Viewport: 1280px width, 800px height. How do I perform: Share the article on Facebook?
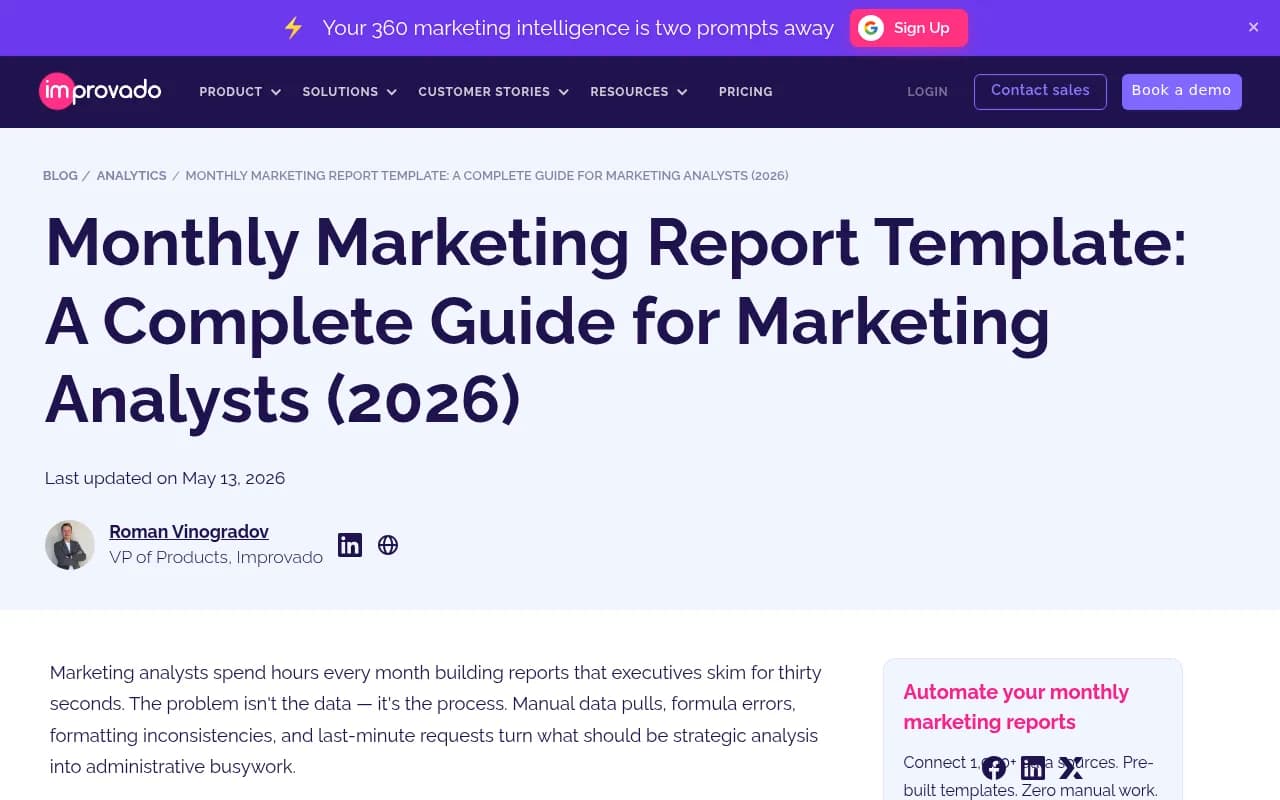994,768
